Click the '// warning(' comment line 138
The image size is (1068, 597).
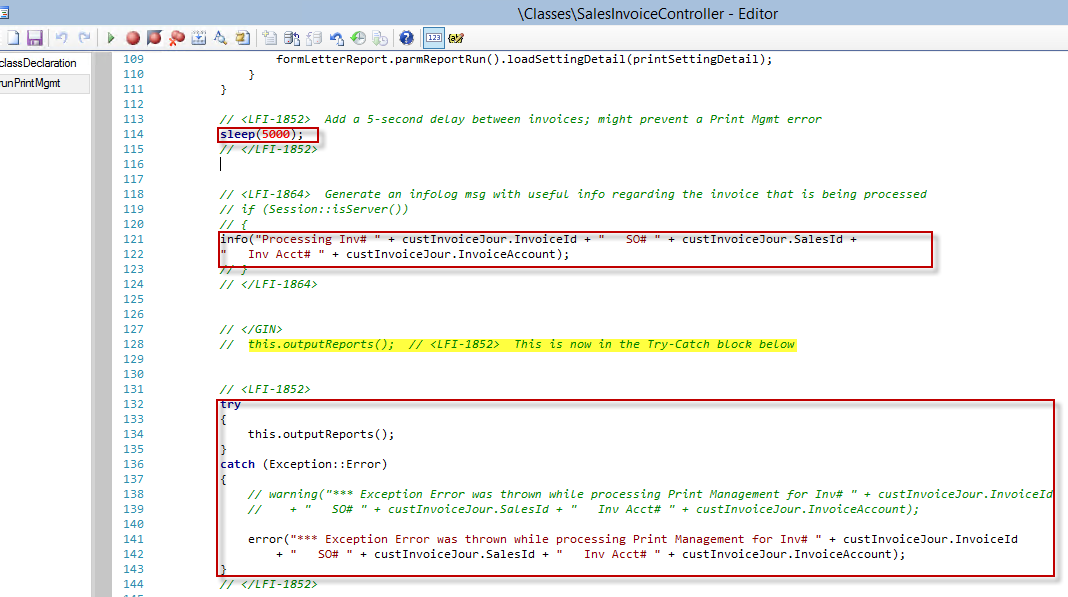[x=650, y=494]
